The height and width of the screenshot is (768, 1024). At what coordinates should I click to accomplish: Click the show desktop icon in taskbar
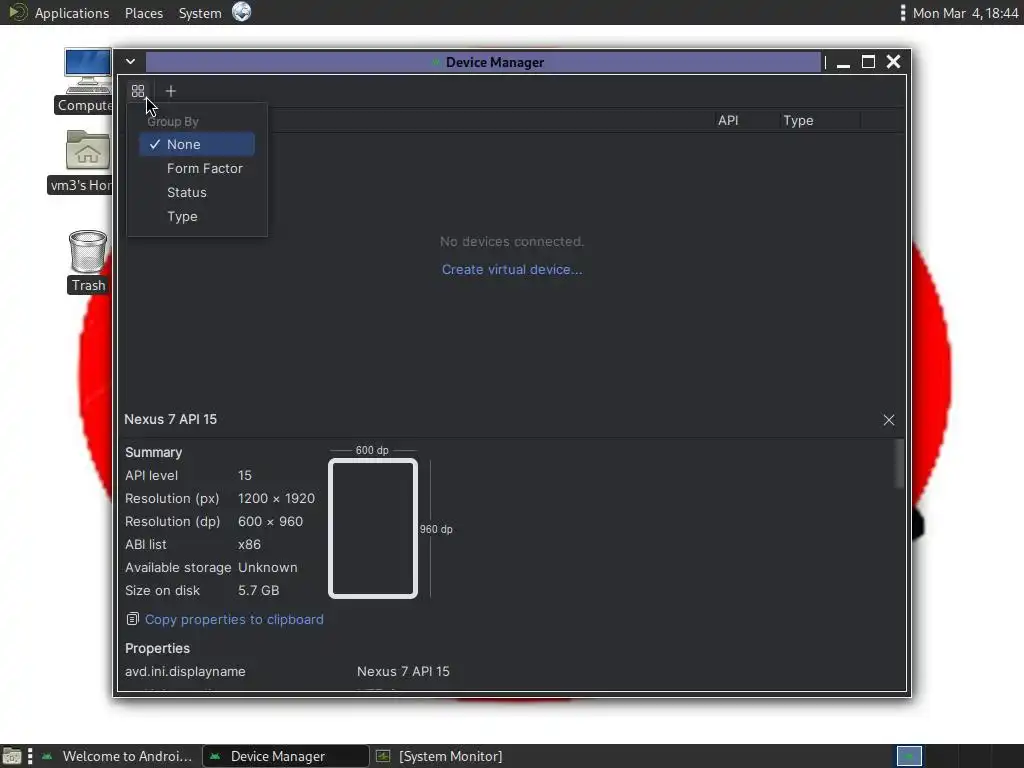point(11,756)
